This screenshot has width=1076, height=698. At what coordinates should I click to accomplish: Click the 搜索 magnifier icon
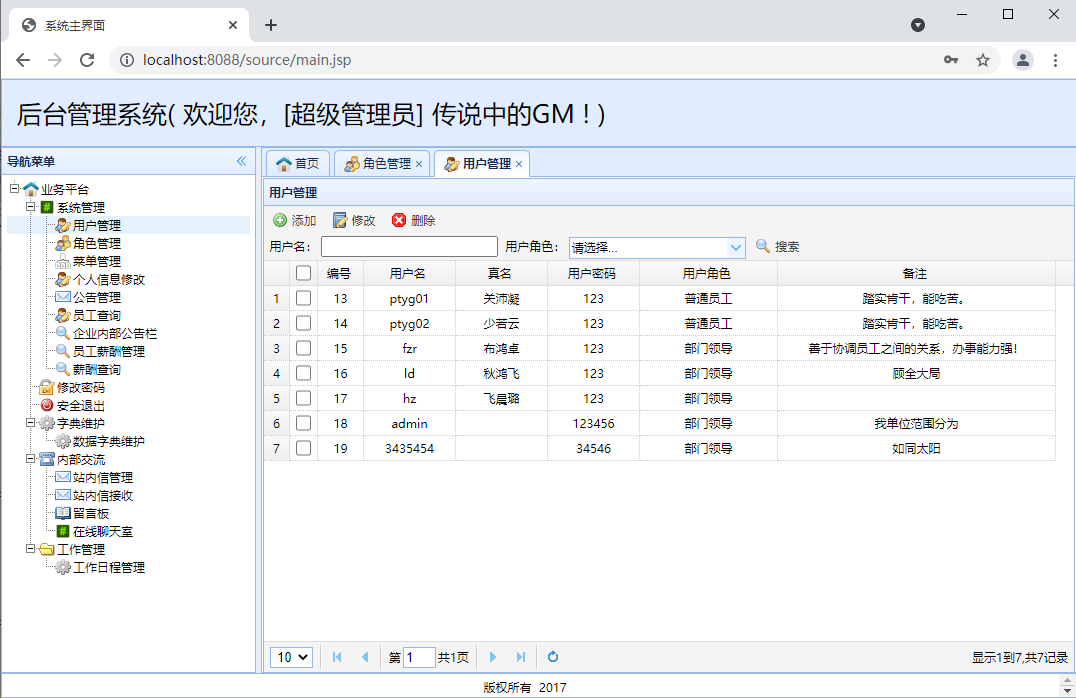tap(762, 246)
